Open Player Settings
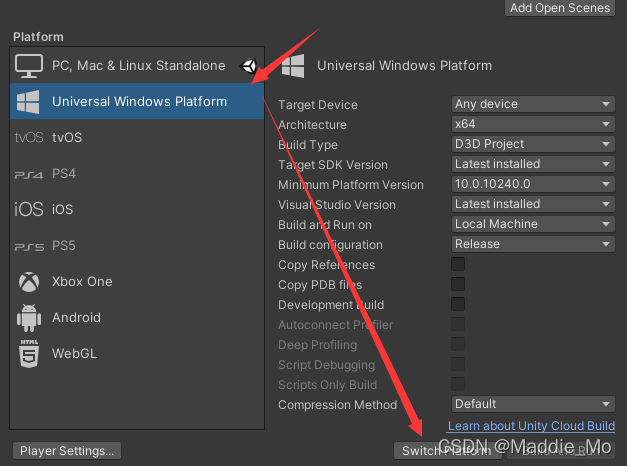Screen dimensions: 627x466 [x=67, y=451]
